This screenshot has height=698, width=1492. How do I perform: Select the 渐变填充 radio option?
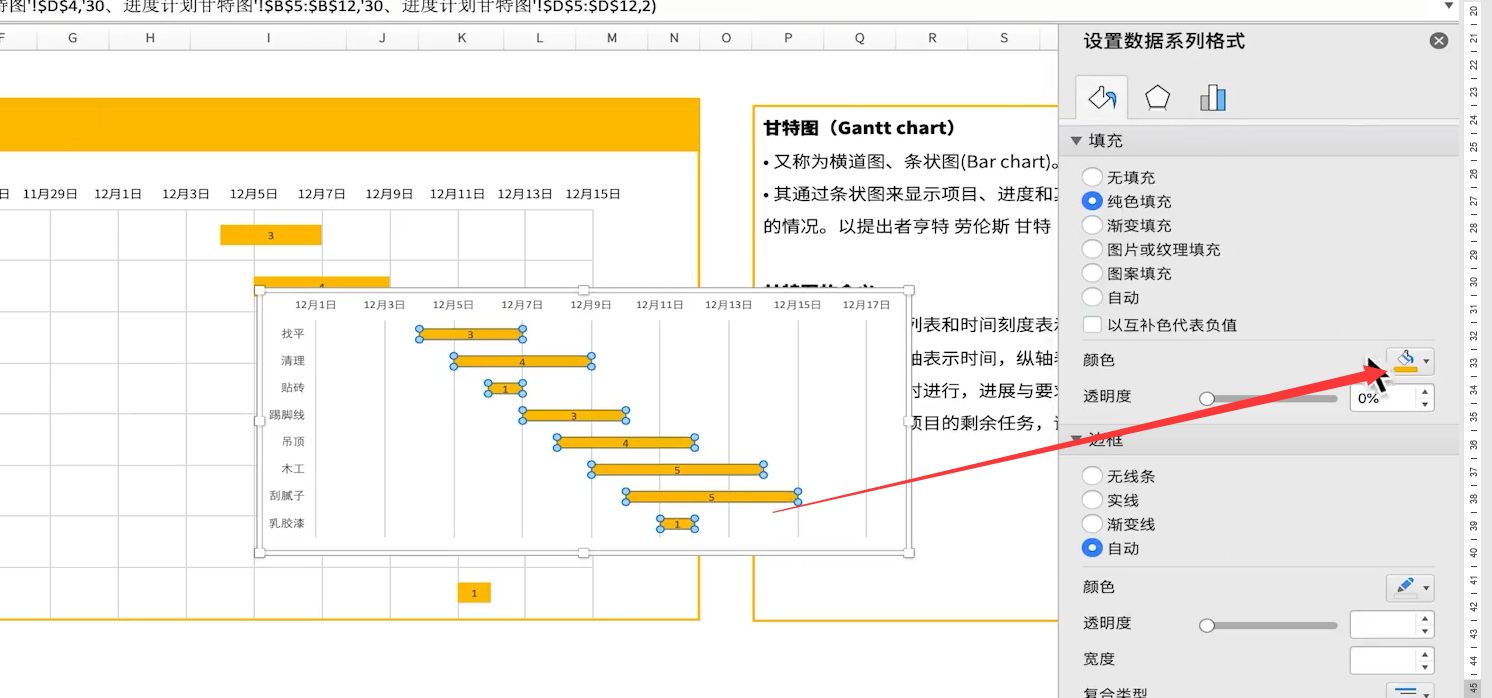pyautogui.click(x=1093, y=225)
